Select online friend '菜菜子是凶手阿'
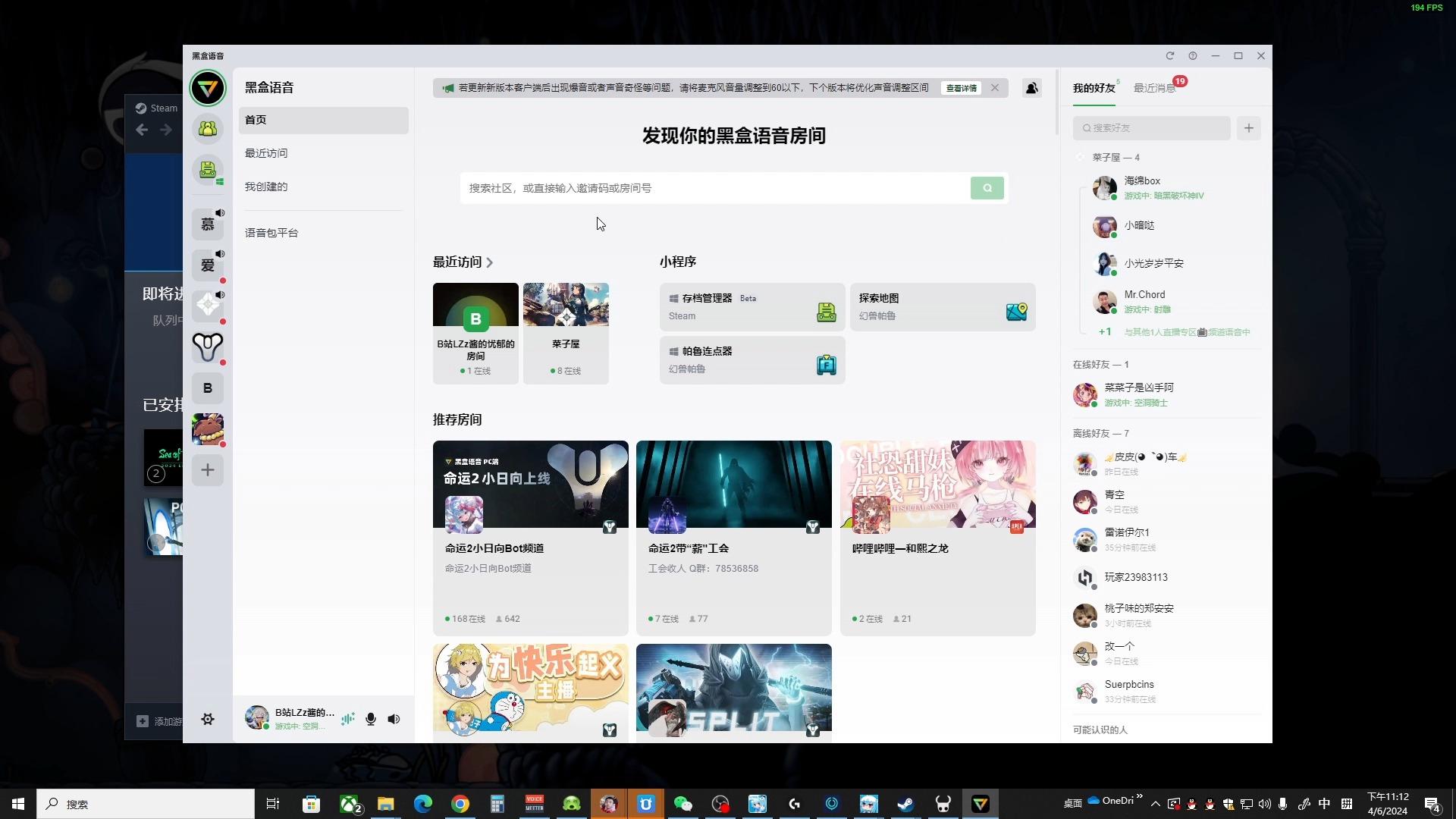Viewport: 1456px width, 819px height. (x=1166, y=395)
